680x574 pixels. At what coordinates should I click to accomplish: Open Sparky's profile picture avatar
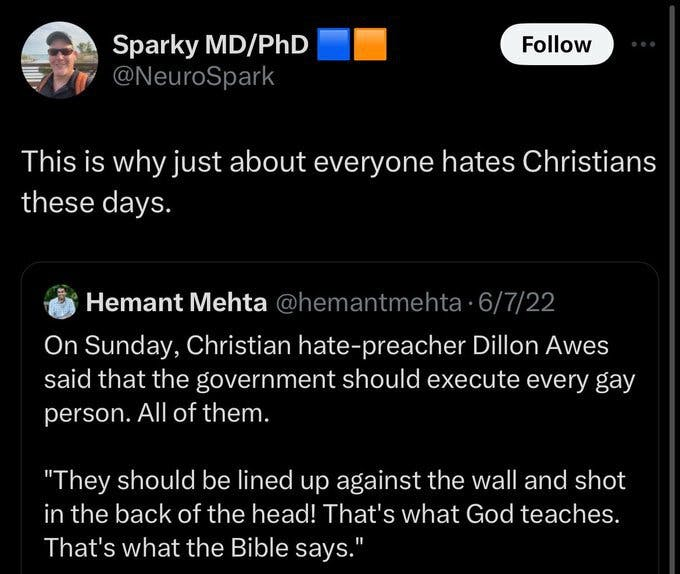click(x=59, y=60)
